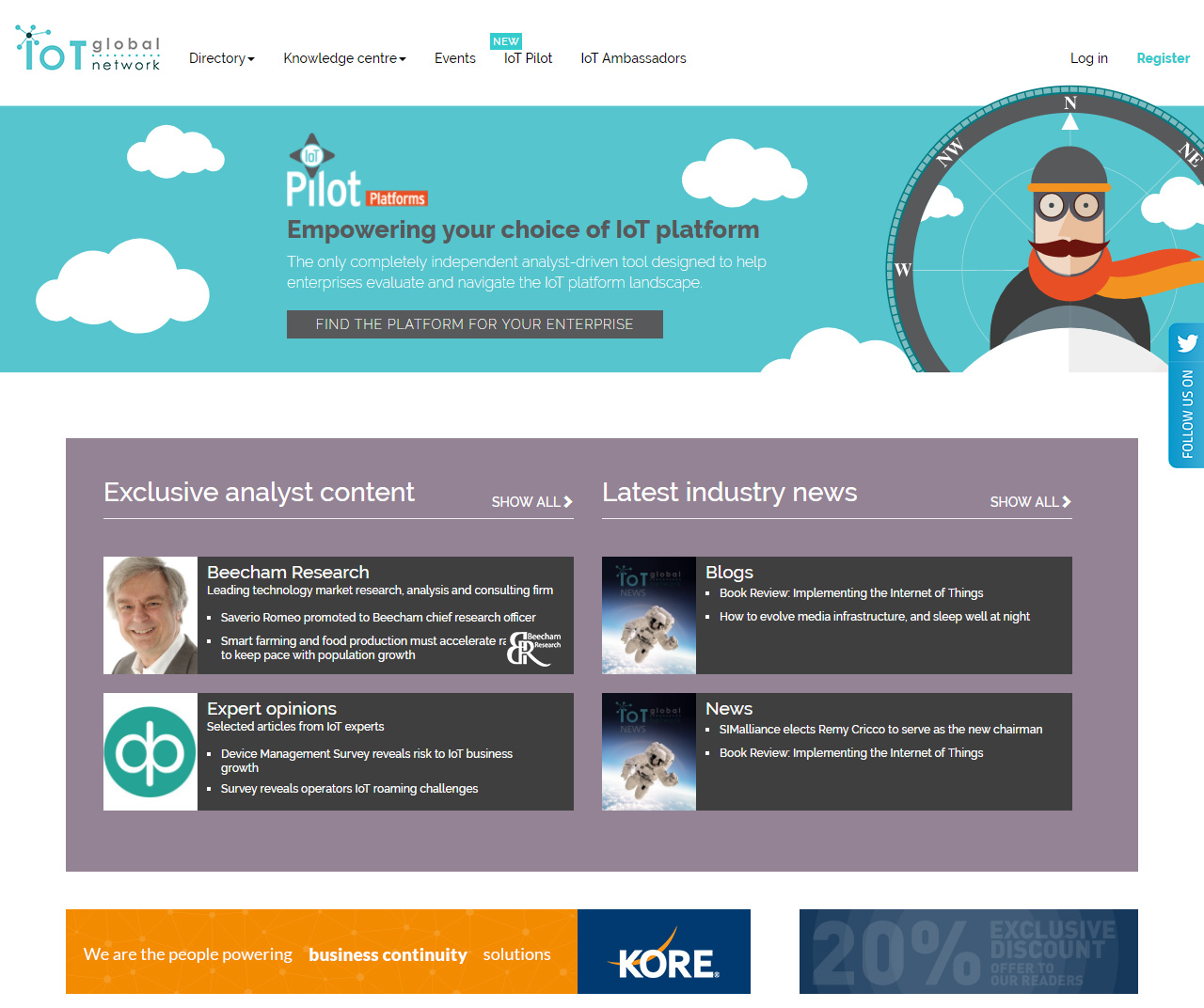Open Book Review link under News
The image size is (1204, 1008).
click(x=851, y=753)
